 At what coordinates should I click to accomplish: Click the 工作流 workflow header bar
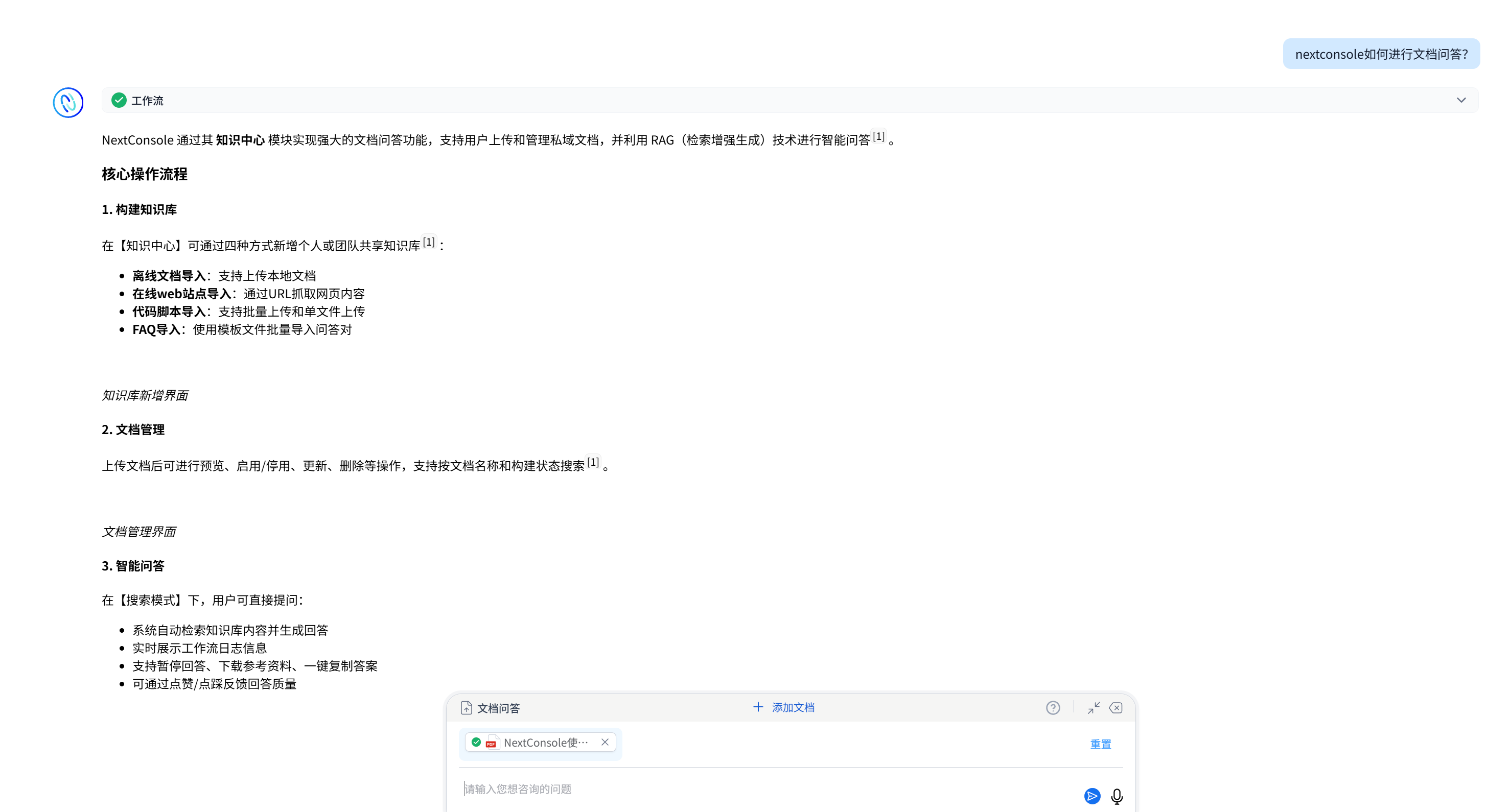751,100
